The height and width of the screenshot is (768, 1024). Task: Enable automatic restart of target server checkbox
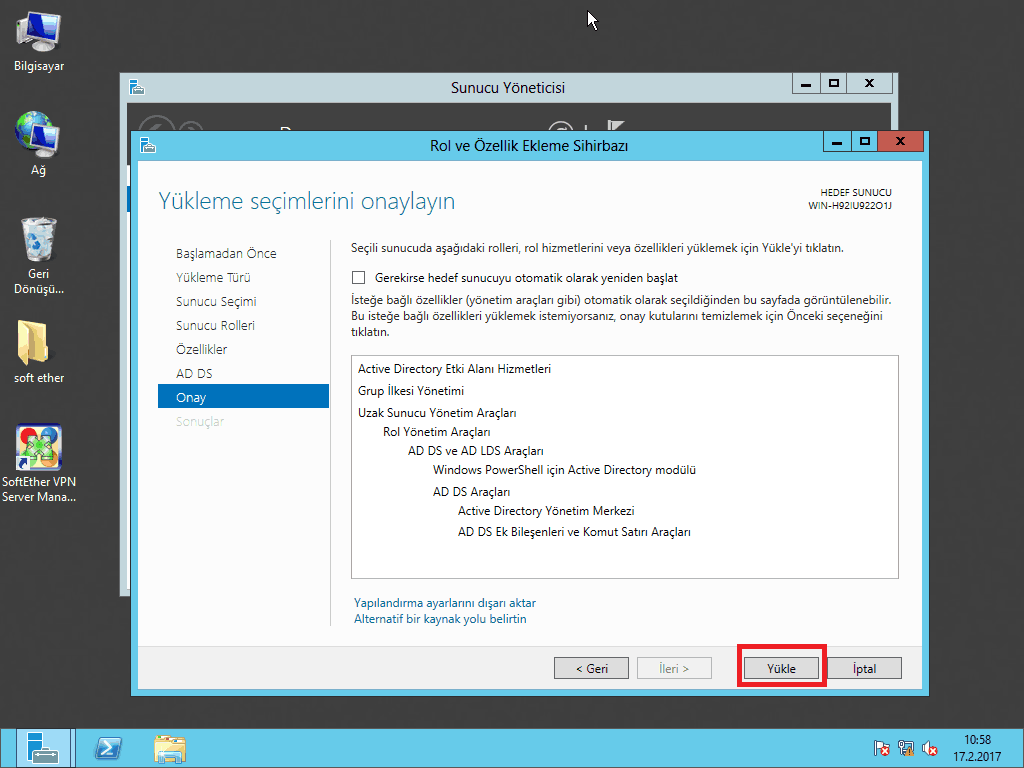[359, 278]
